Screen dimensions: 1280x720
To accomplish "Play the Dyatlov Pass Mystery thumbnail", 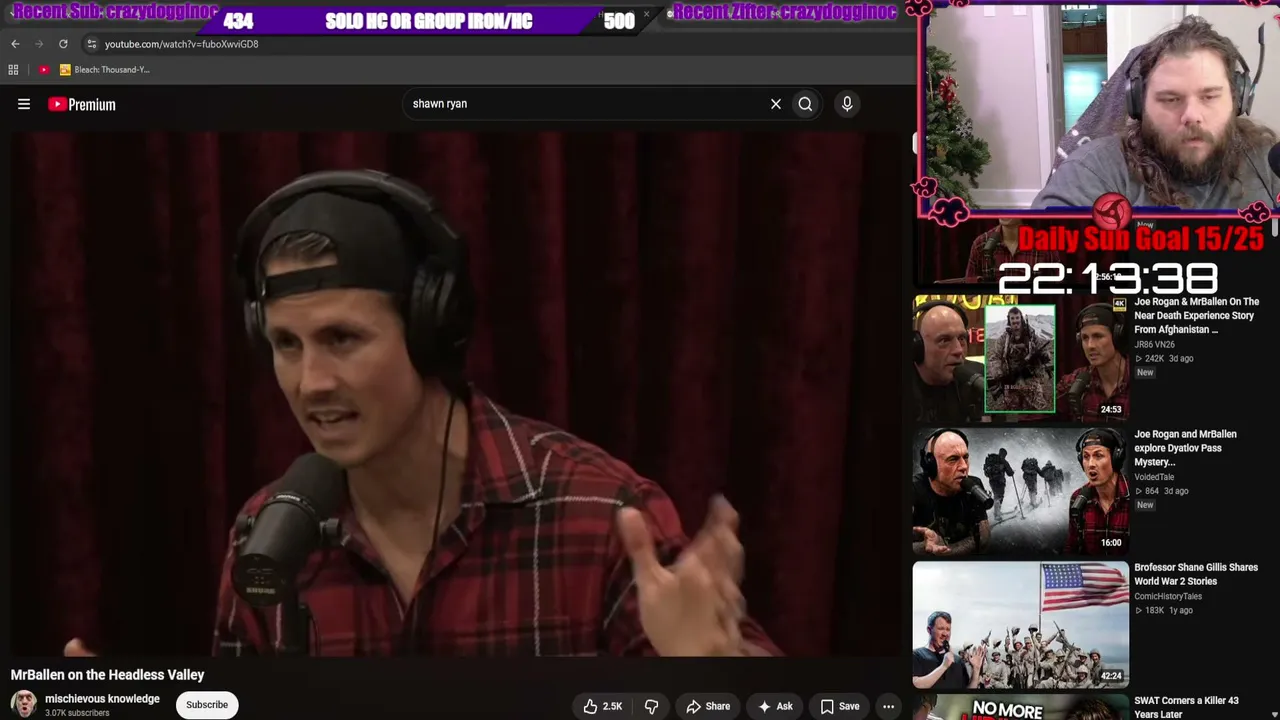I will [1020, 491].
